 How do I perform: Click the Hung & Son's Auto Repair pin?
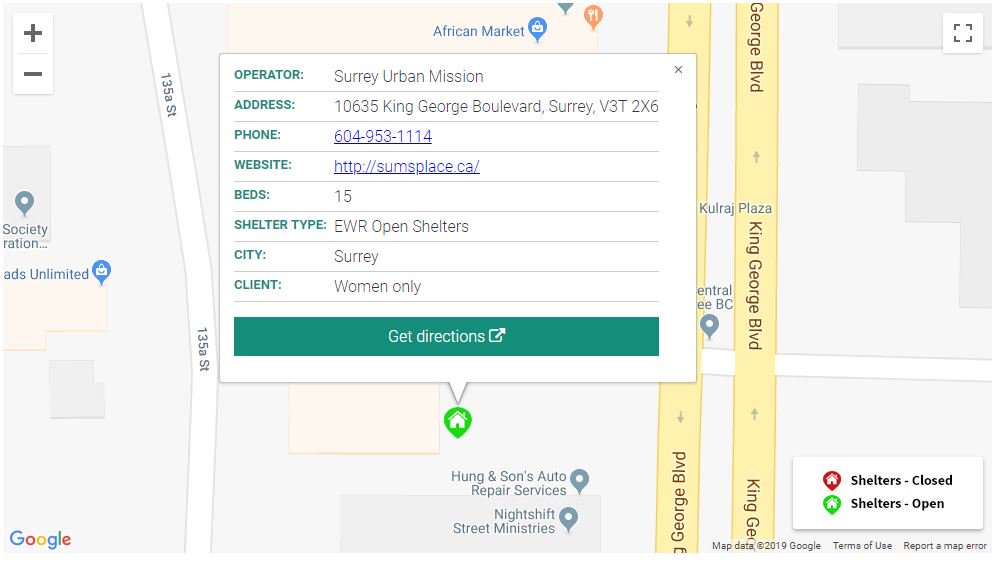click(x=579, y=481)
